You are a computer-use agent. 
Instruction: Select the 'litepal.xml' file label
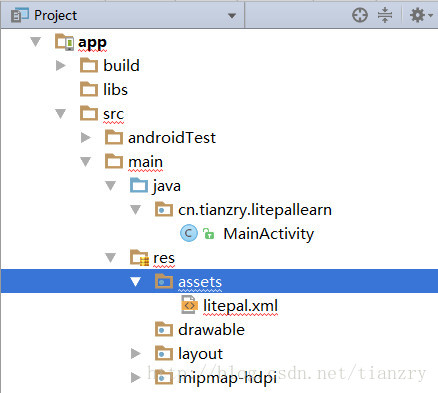tap(240, 306)
